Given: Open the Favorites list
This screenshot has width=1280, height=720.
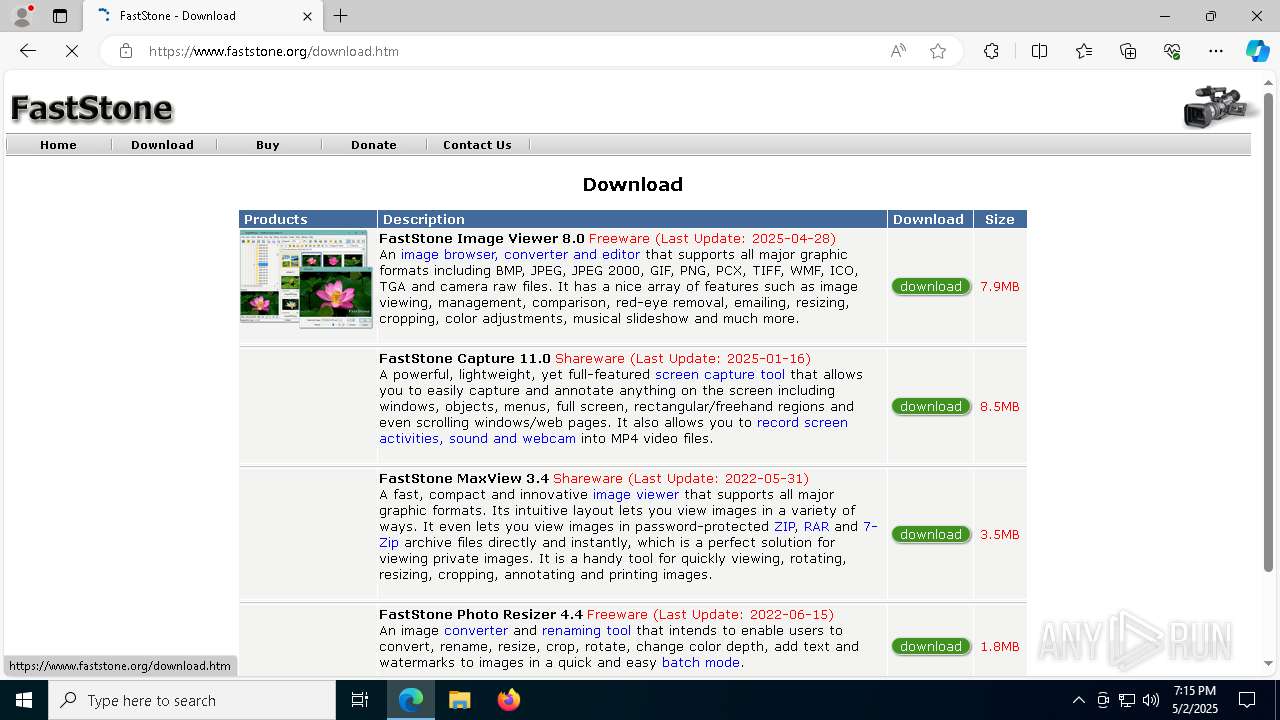Looking at the screenshot, I should 1084,51.
